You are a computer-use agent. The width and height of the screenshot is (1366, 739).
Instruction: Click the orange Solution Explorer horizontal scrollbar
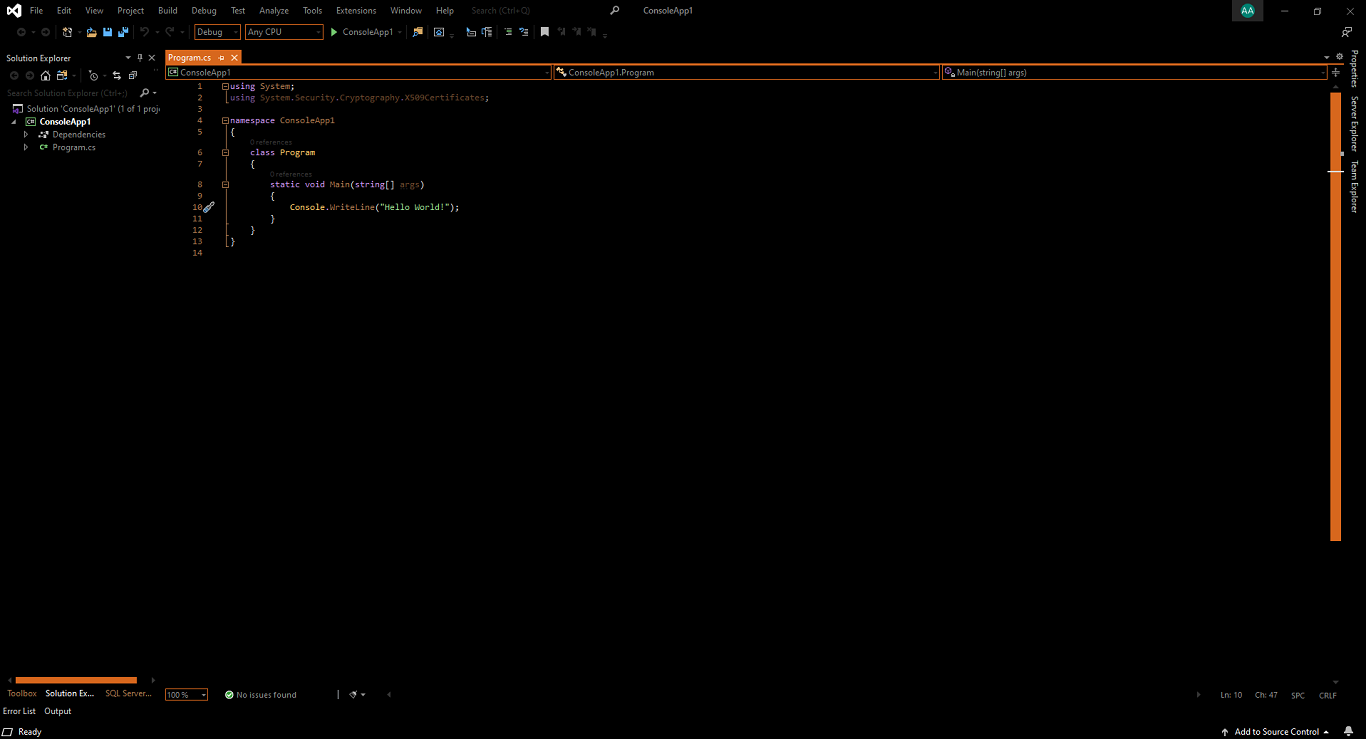click(76, 680)
